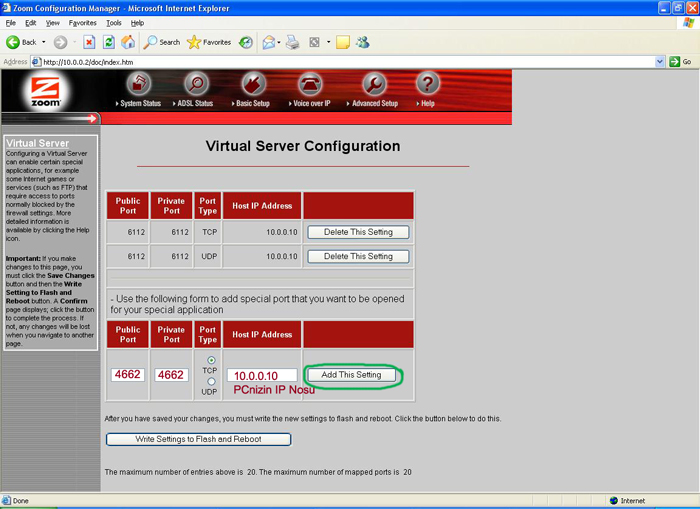
Task: Click the Virtual Server Configuration heading
Action: click(x=303, y=146)
